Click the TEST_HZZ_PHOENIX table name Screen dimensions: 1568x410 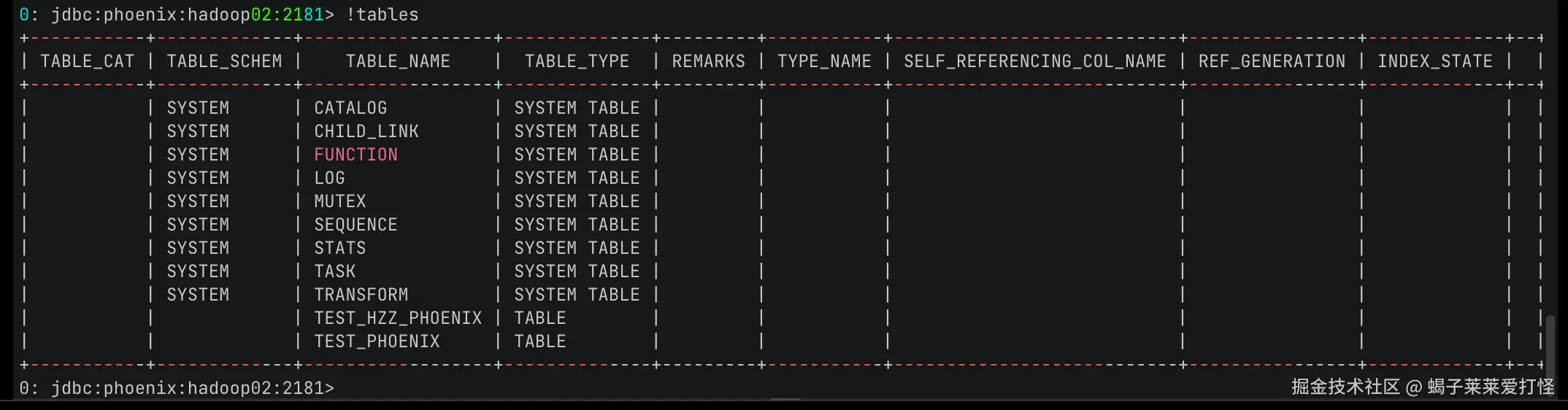(398, 318)
